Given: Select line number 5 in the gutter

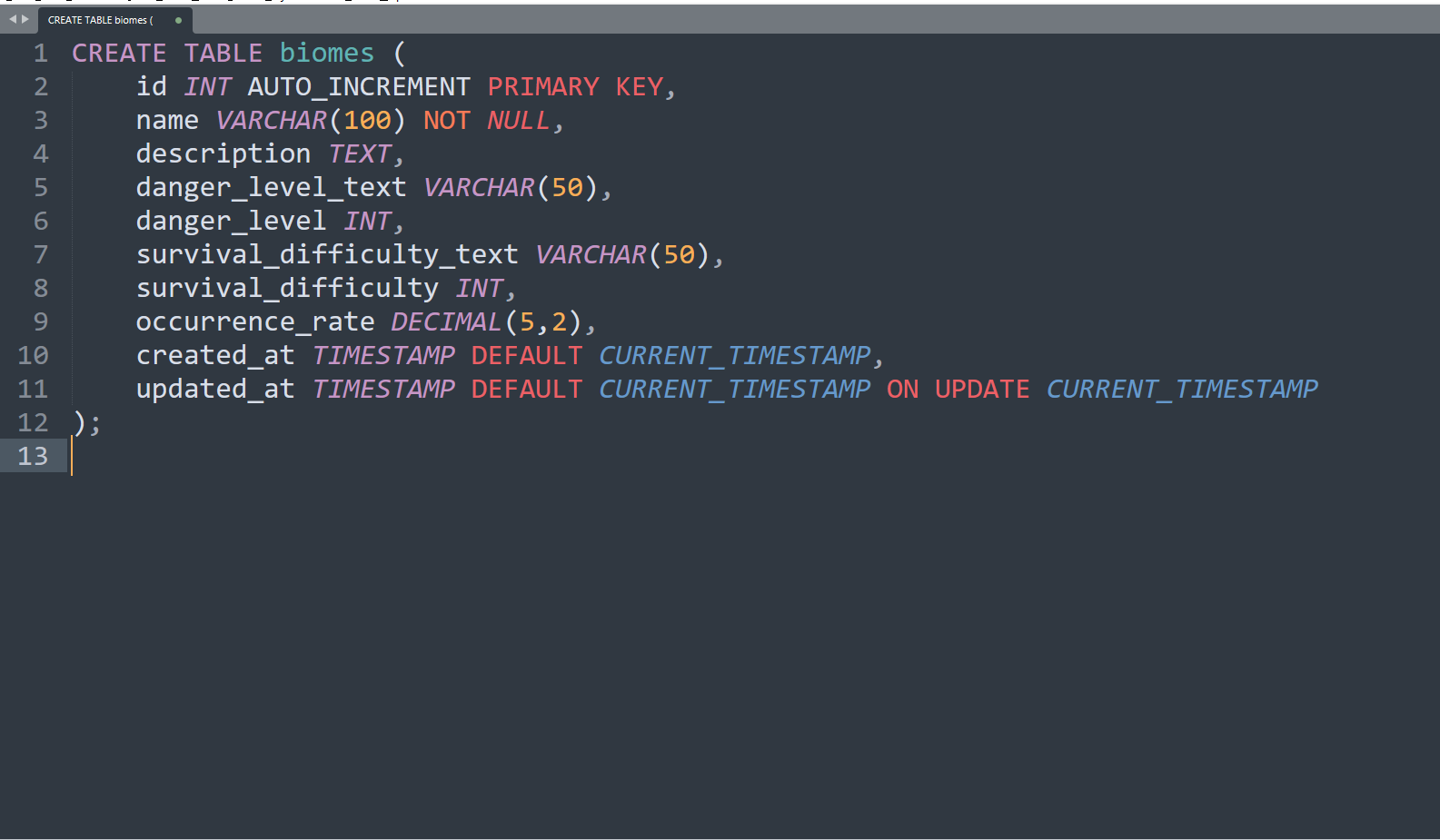Looking at the screenshot, I should point(41,188).
